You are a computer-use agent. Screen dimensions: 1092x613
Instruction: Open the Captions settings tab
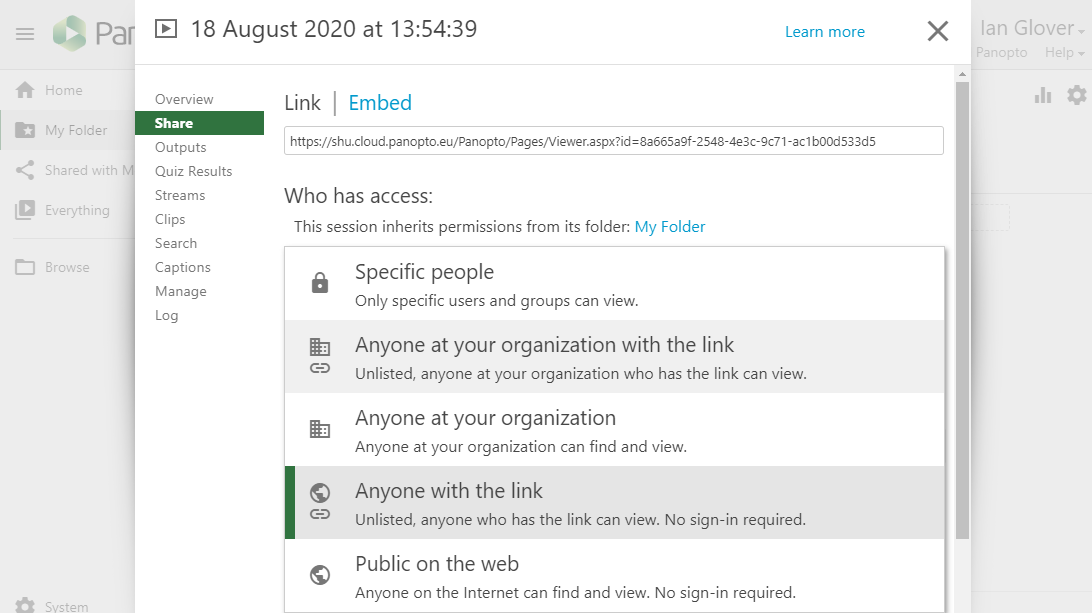click(183, 268)
